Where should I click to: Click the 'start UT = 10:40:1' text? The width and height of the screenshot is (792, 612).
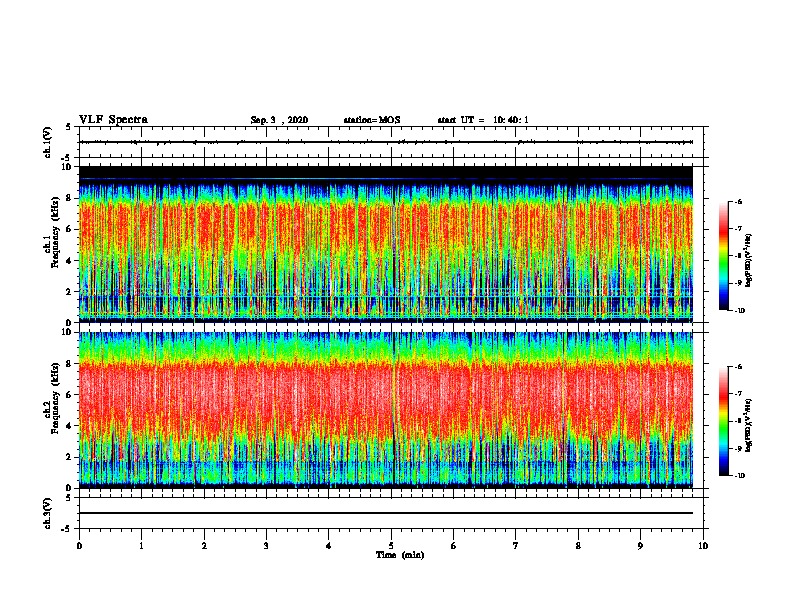483,120
